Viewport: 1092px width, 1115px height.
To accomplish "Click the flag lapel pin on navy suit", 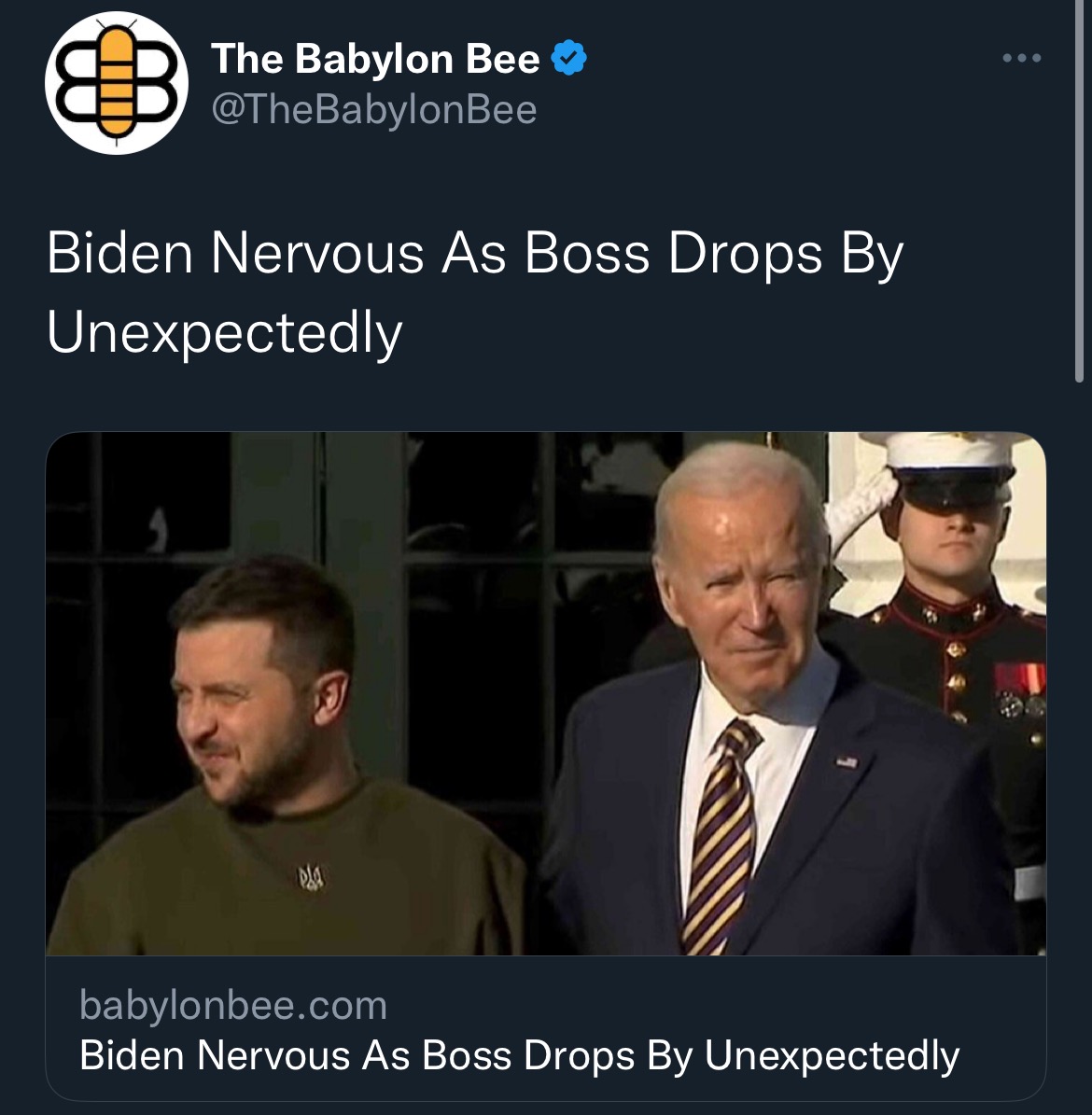I will tap(847, 761).
